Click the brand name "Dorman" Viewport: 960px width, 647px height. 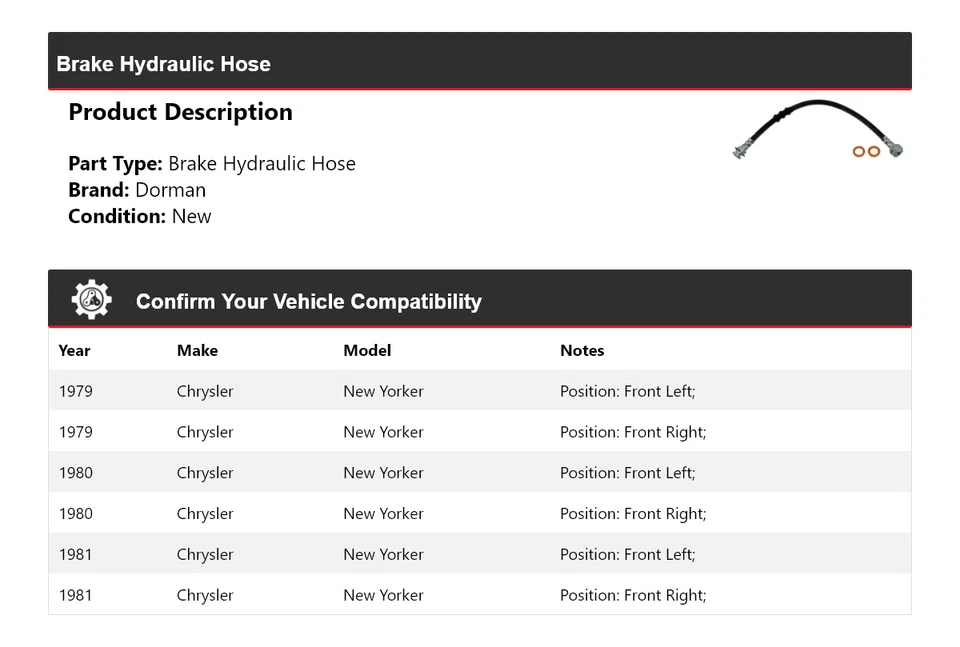tap(170, 190)
